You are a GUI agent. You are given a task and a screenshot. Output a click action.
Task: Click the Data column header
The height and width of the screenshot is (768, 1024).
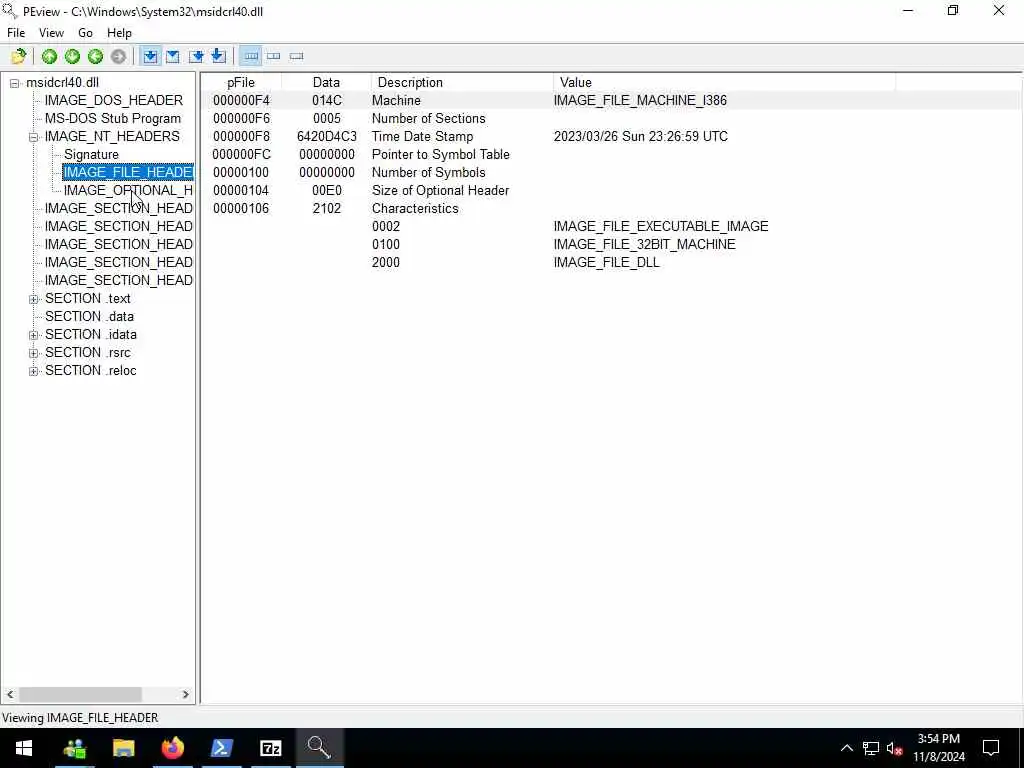coord(326,82)
